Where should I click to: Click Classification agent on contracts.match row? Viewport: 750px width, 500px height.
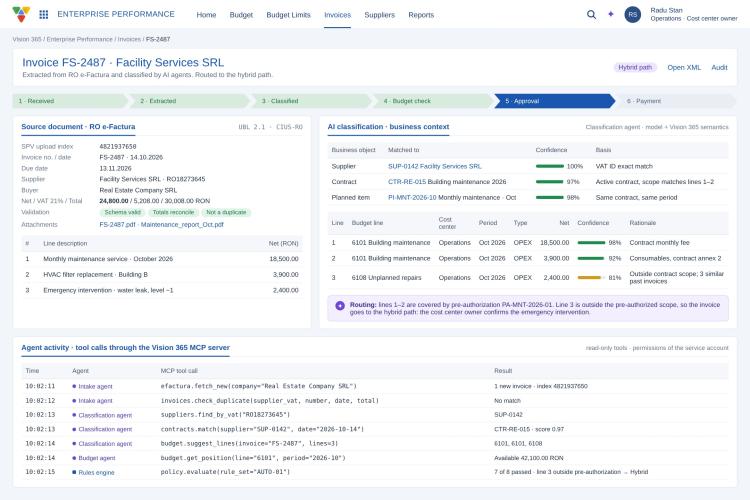click(x=105, y=430)
